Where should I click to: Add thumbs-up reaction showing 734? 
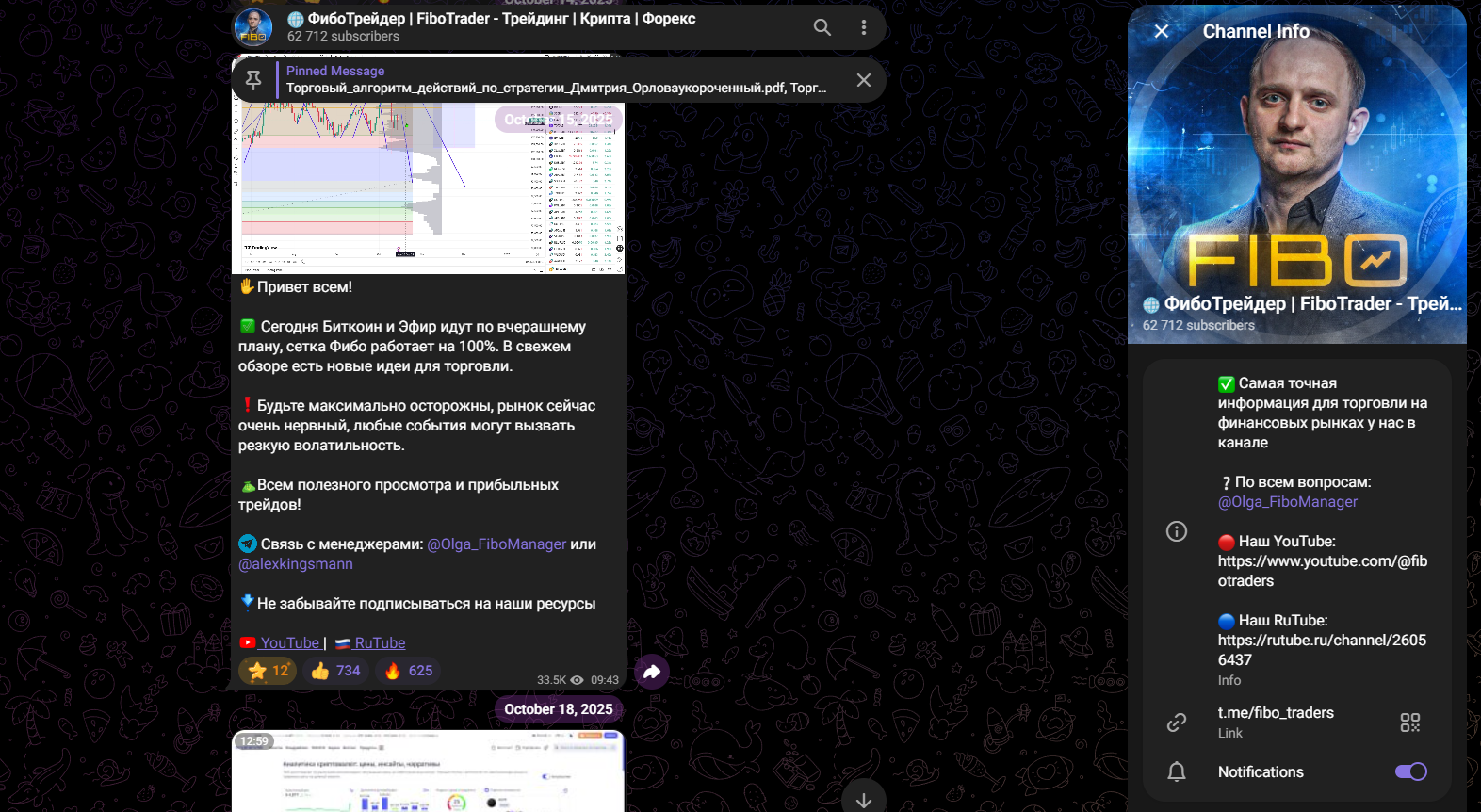click(336, 671)
